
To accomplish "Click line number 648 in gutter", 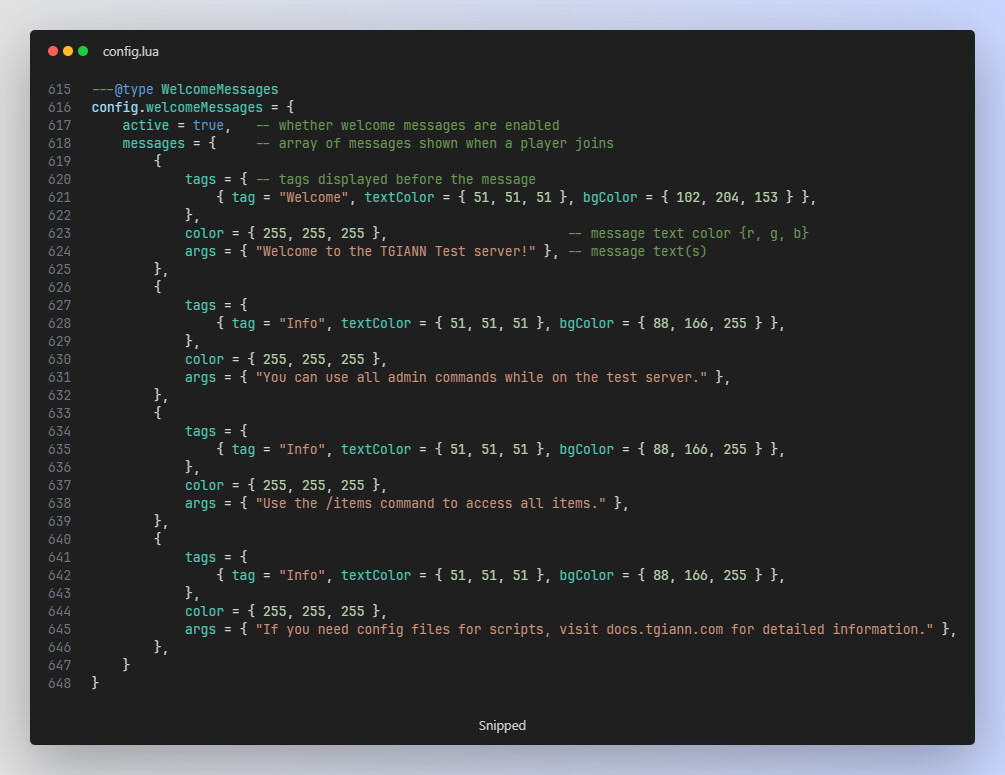I will [59, 683].
